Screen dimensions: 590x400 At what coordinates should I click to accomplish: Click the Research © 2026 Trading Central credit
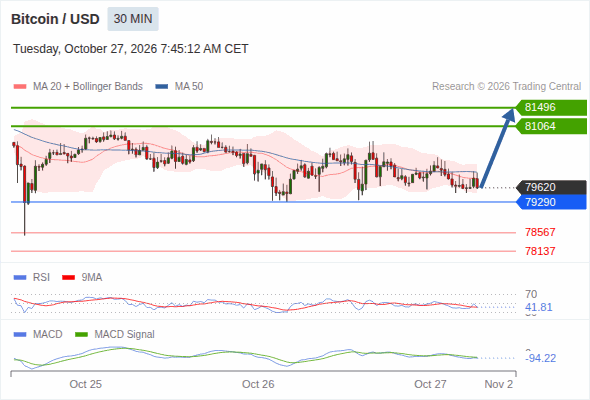tap(506, 87)
